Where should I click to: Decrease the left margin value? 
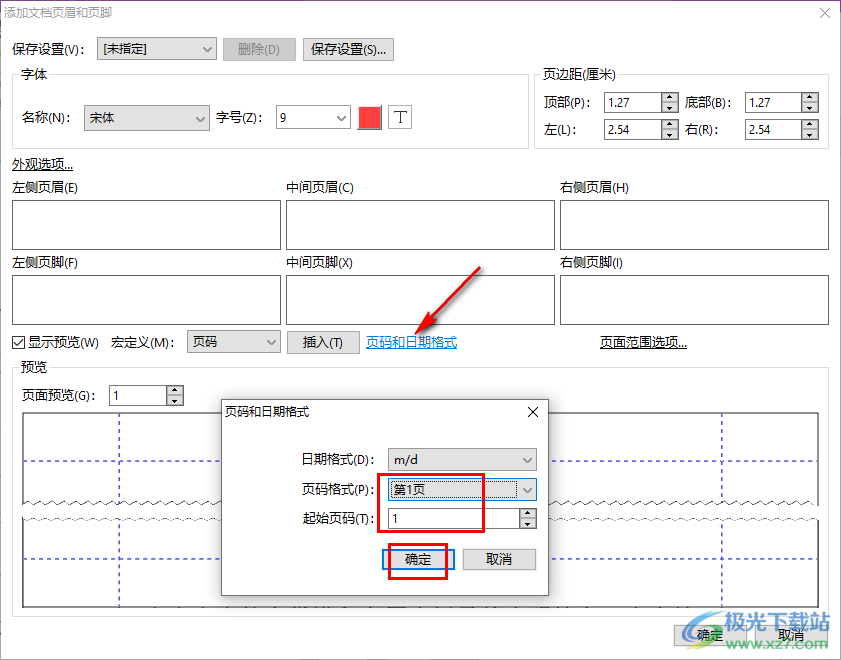(x=669, y=135)
